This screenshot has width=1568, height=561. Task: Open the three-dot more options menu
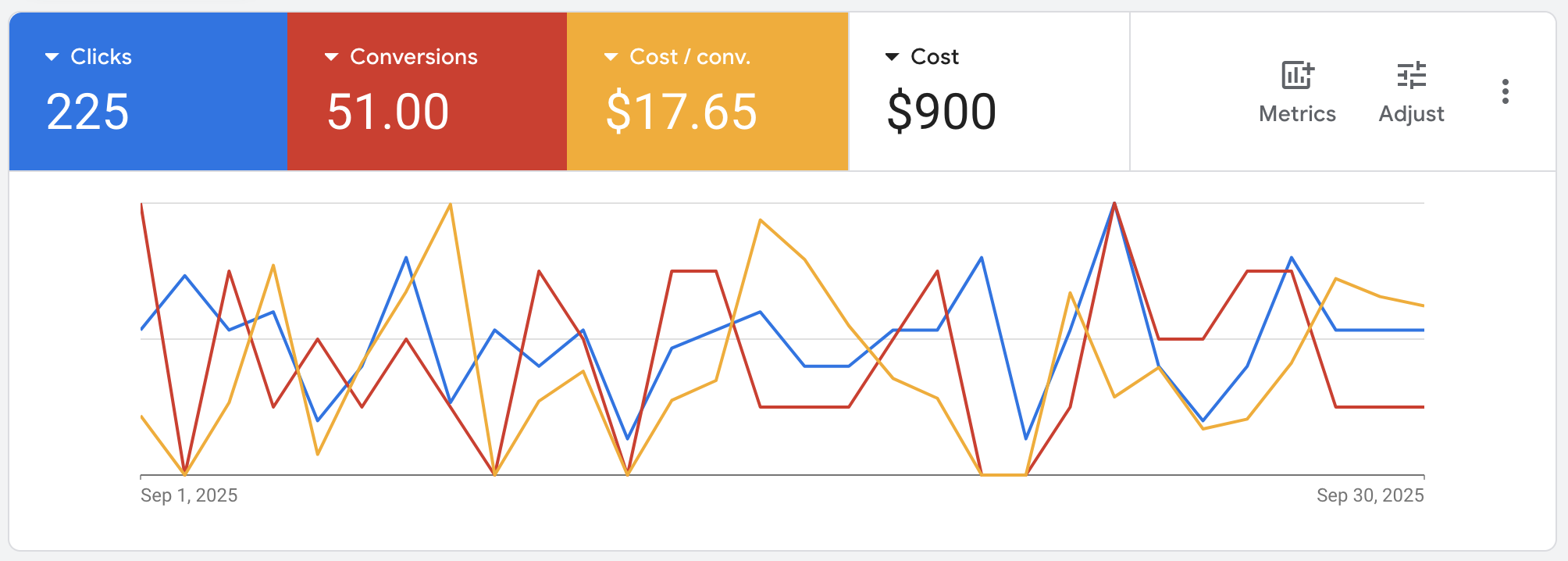(1505, 91)
